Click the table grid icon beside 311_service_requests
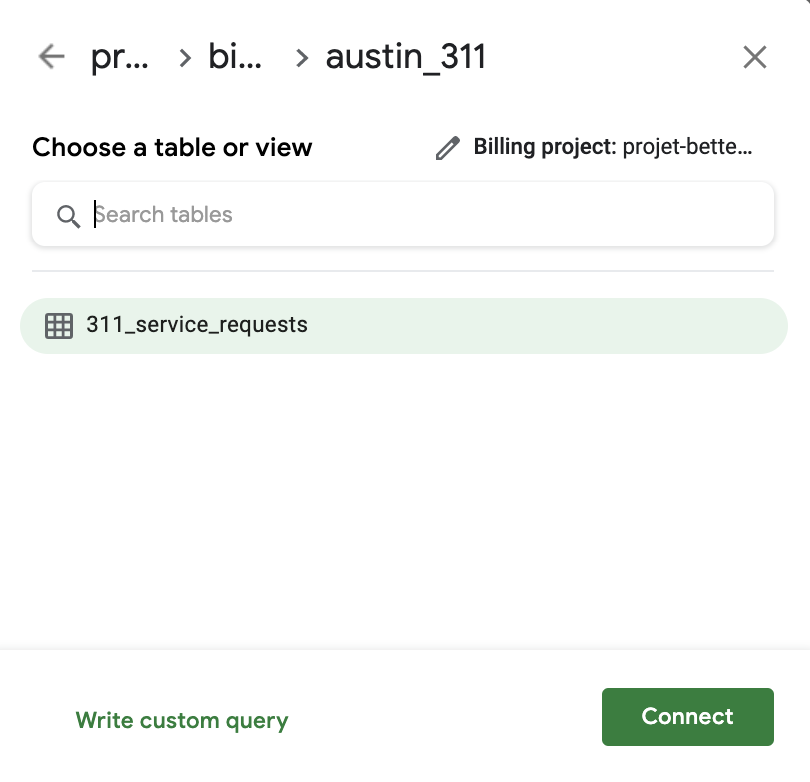 pyautogui.click(x=59, y=325)
